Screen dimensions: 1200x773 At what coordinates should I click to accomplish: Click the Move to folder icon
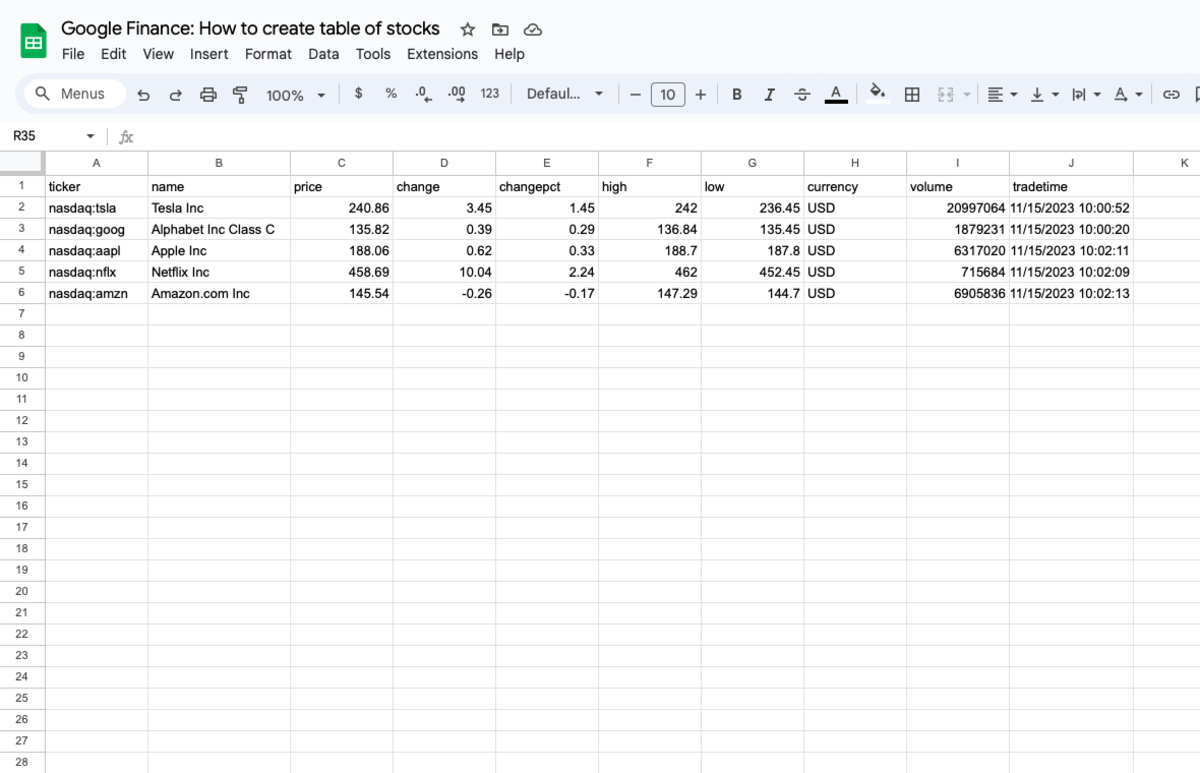click(500, 29)
